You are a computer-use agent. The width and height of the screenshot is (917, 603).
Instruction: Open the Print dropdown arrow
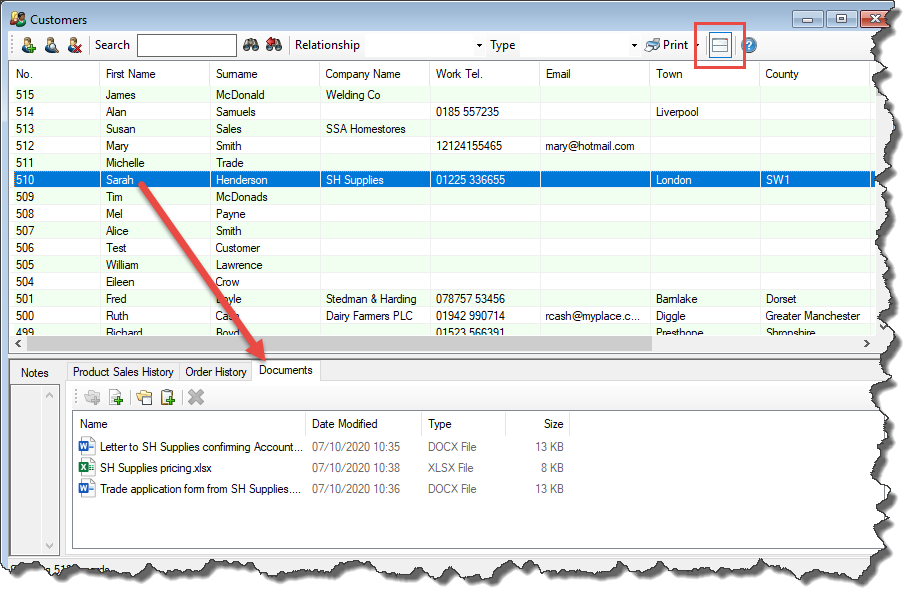pos(696,46)
